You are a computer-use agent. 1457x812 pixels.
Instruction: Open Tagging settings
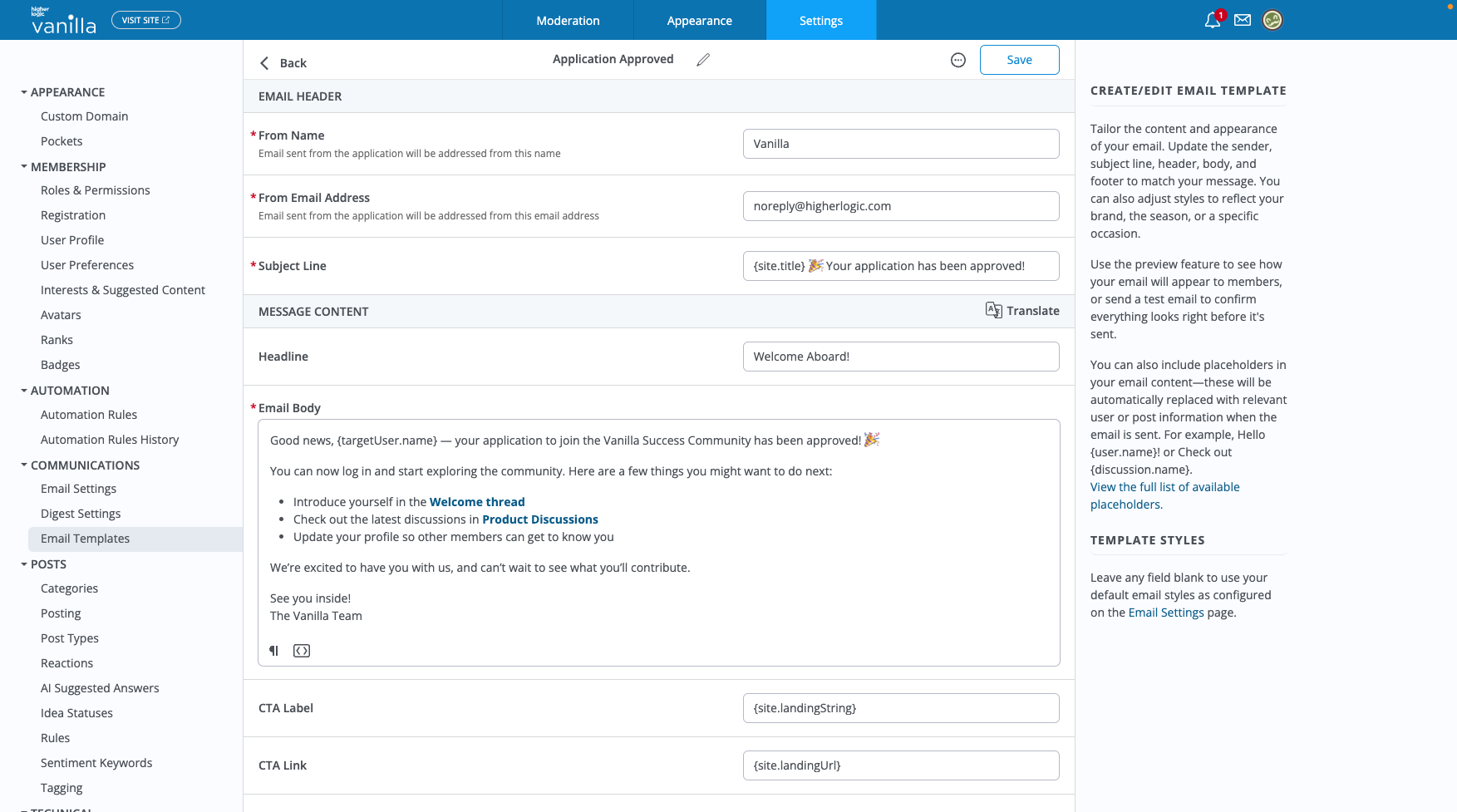click(x=62, y=788)
